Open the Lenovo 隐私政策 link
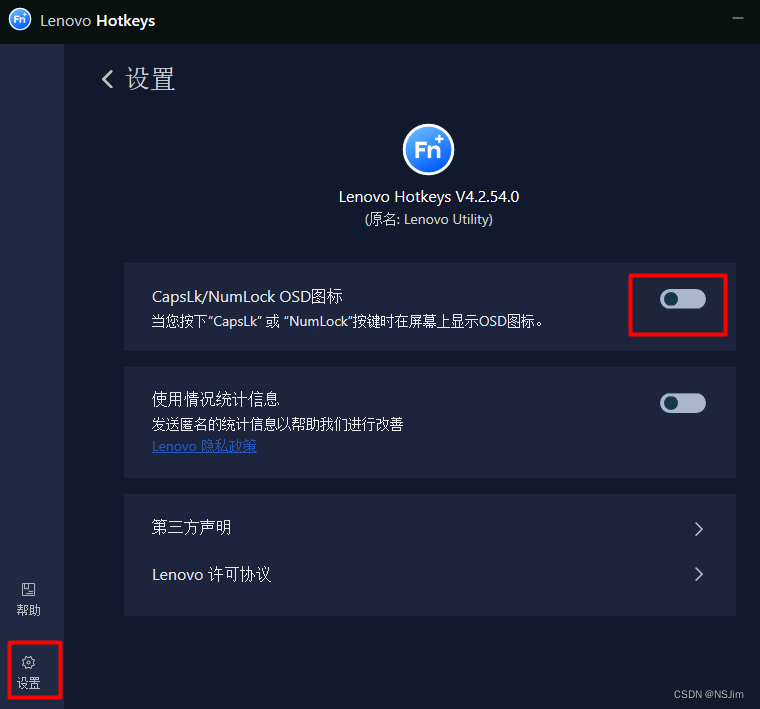This screenshot has height=709, width=760. click(204, 446)
